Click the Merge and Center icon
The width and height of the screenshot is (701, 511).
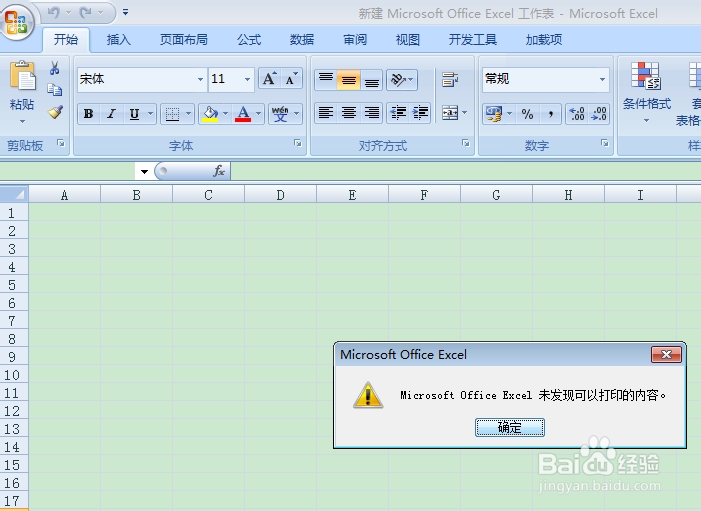tap(450, 113)
